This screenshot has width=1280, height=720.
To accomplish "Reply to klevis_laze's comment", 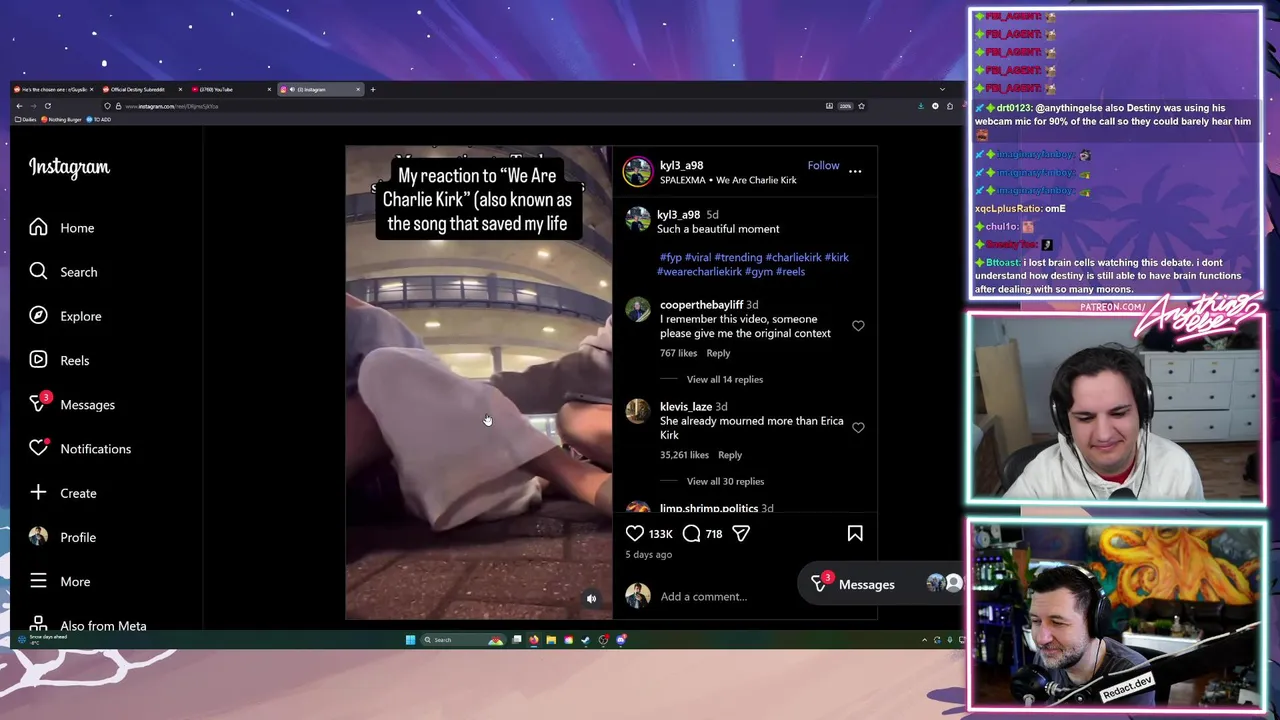I will pos(730,455).
